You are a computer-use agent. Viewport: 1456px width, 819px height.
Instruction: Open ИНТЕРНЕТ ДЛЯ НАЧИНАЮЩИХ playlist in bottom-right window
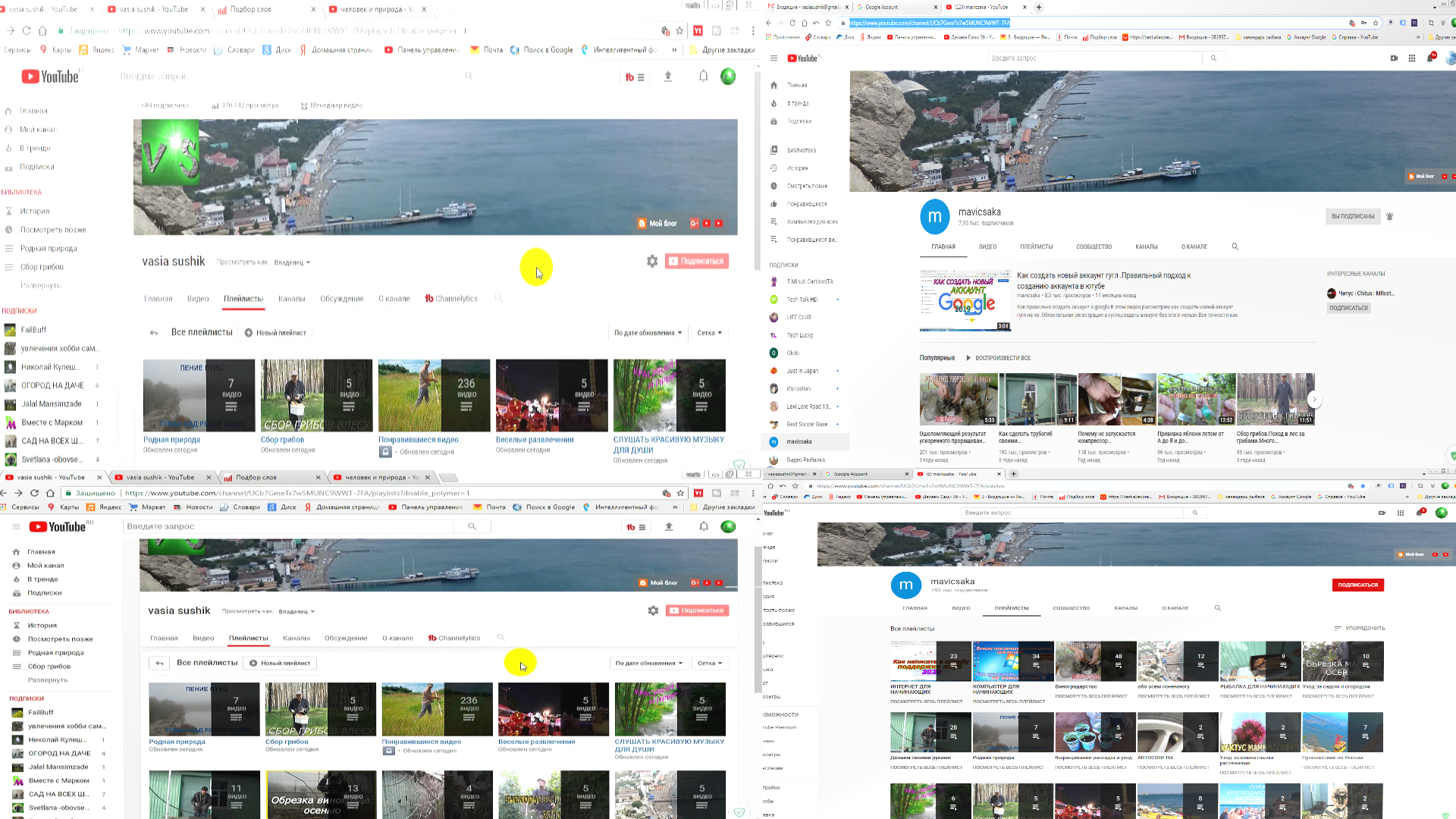(x=930, y=661)
